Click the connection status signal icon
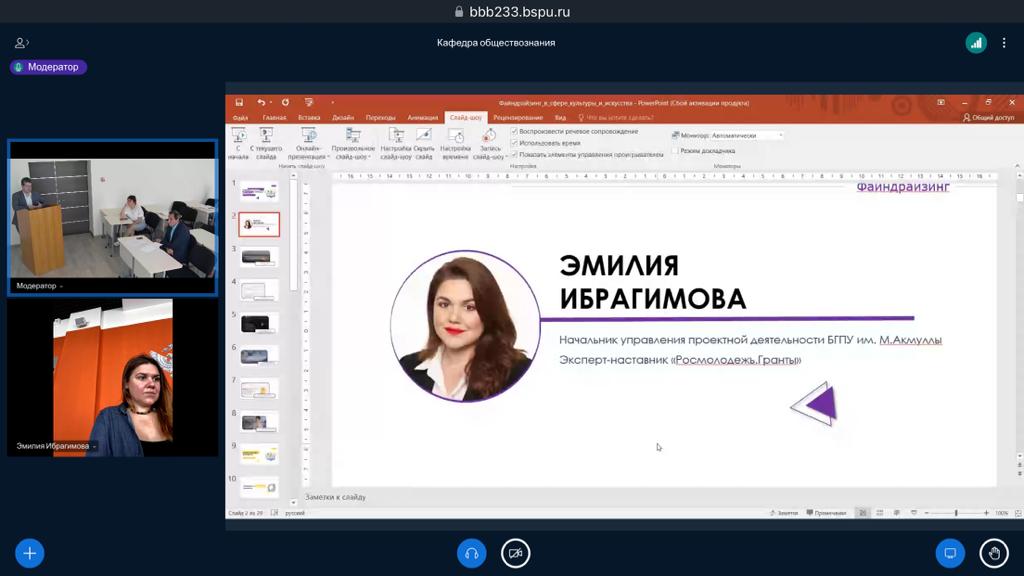Viewport: 1024px width, 576px height. point(975,43)
